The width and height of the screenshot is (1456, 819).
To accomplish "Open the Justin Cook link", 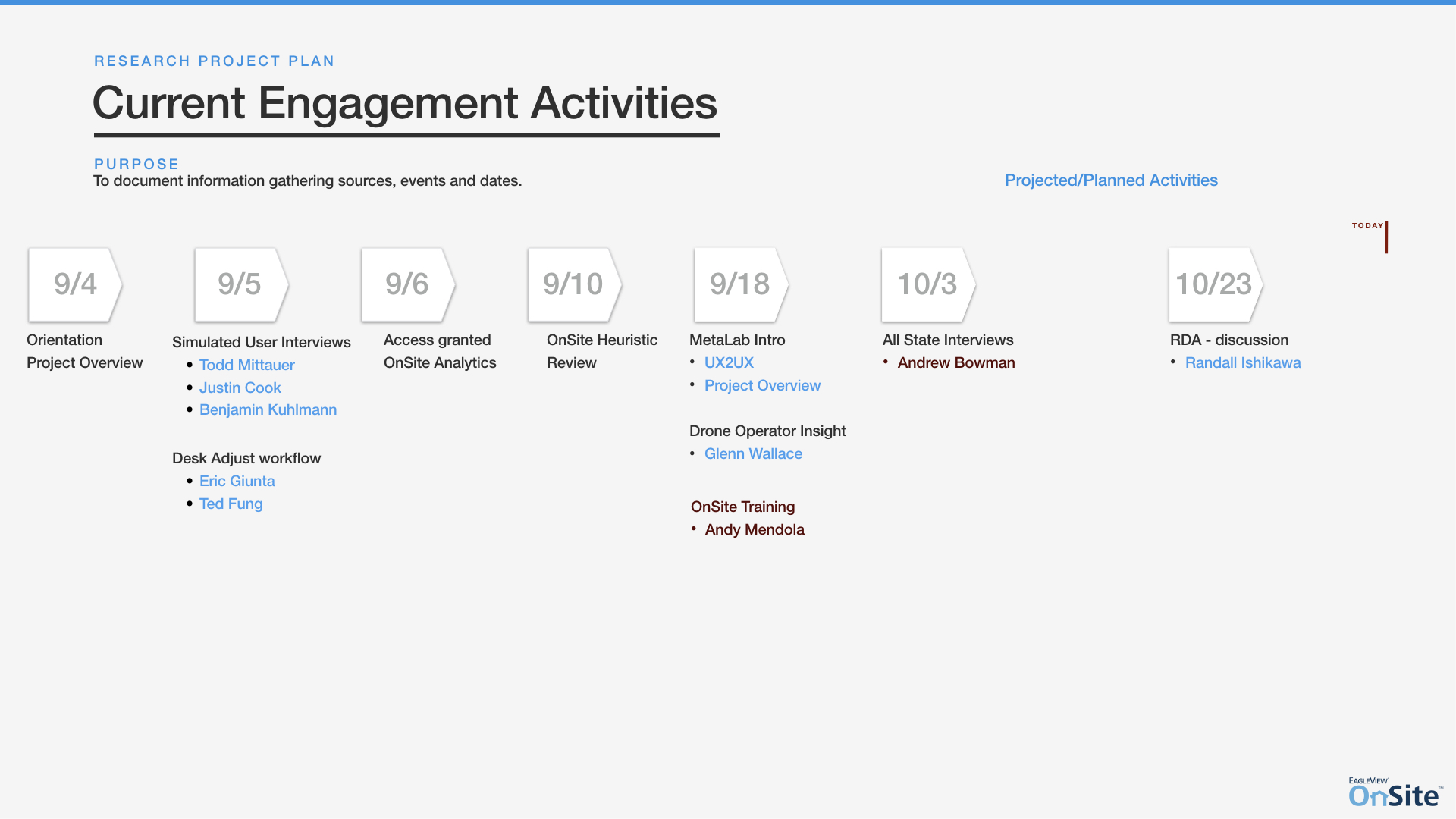I will [240, 388].
